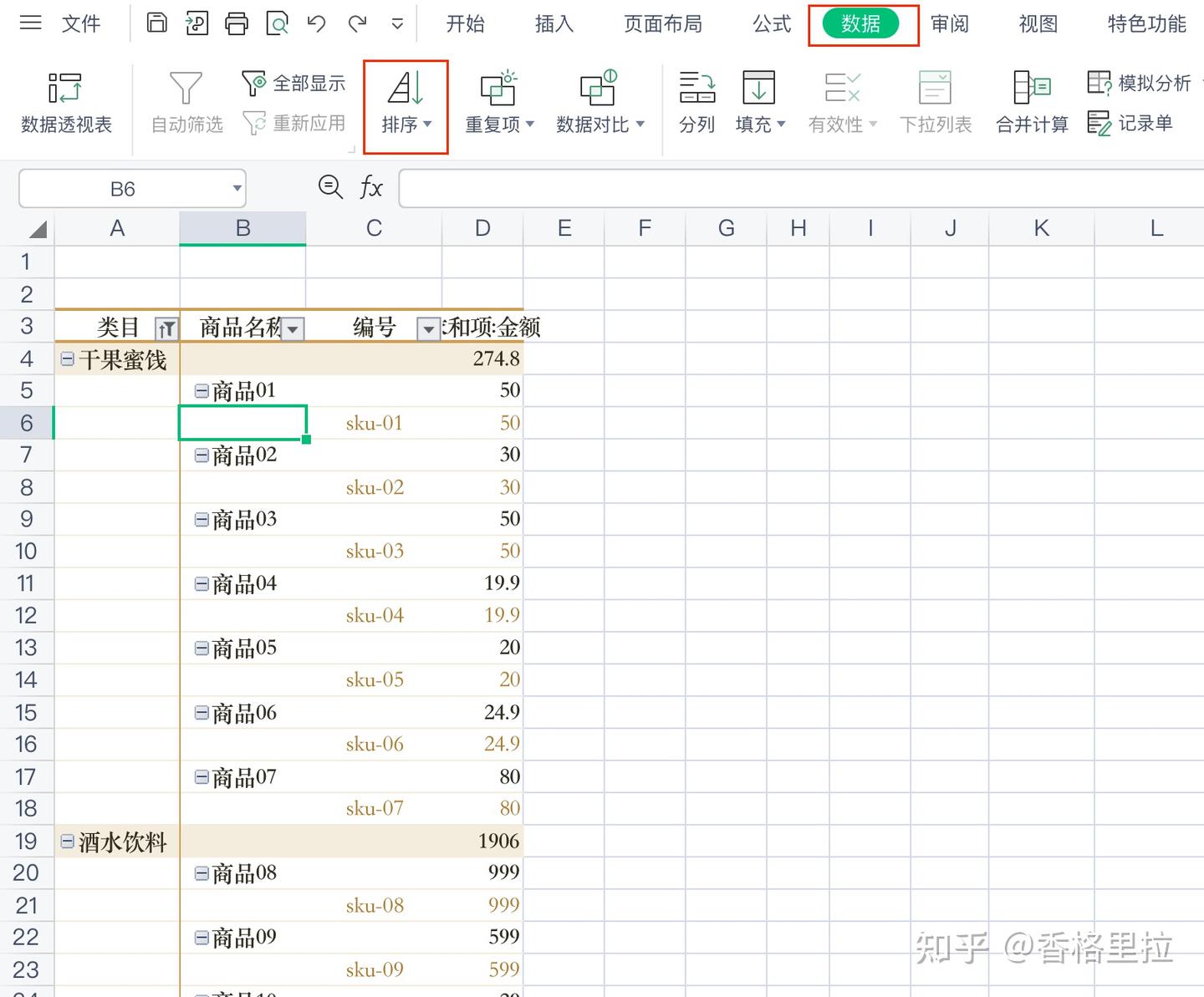Open the hamburger menu icon
The width and height of the screenshot is (1204, 997).
(30, 23)
